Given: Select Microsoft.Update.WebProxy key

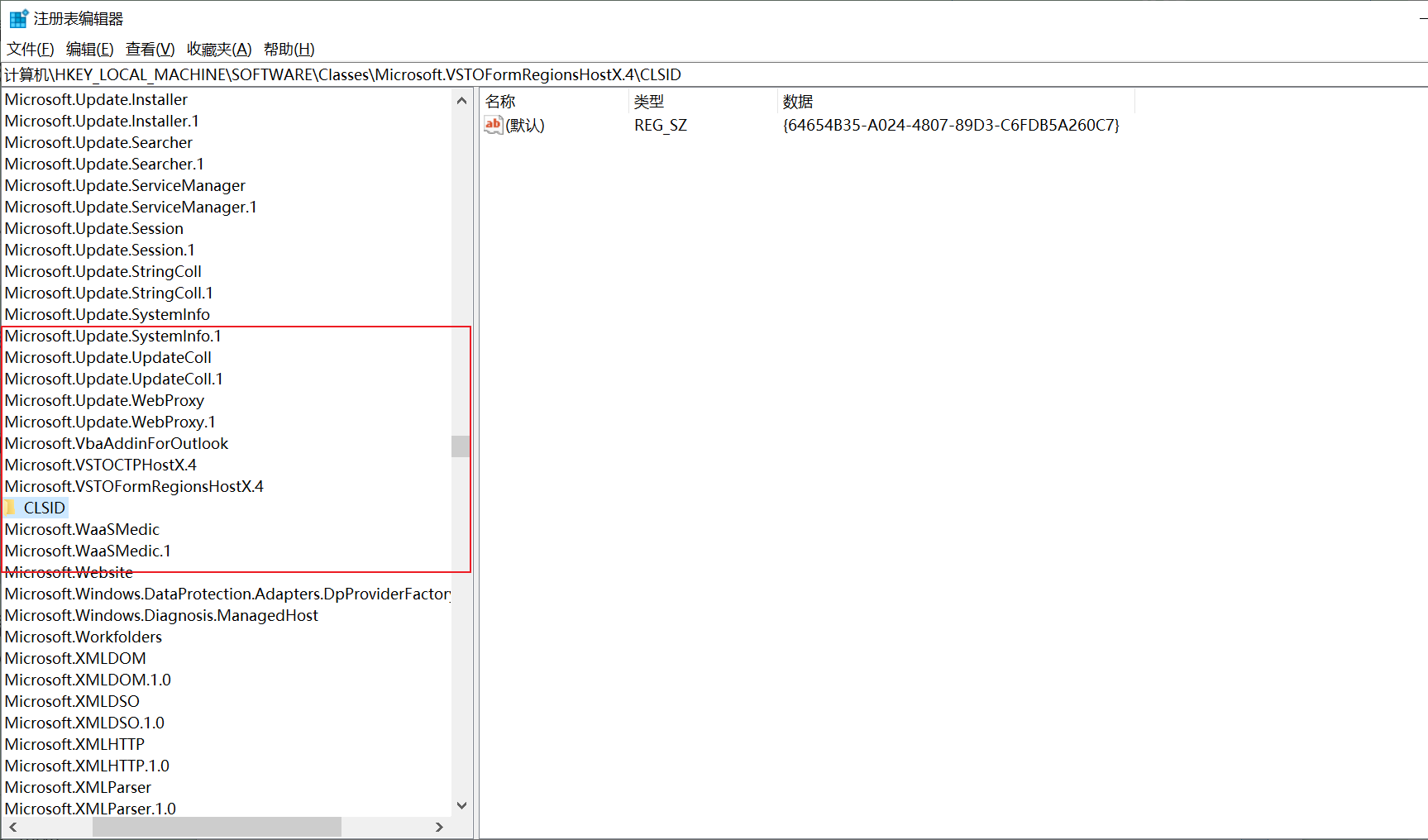Looking at the screenshot, I should click(x=104, y=400).
